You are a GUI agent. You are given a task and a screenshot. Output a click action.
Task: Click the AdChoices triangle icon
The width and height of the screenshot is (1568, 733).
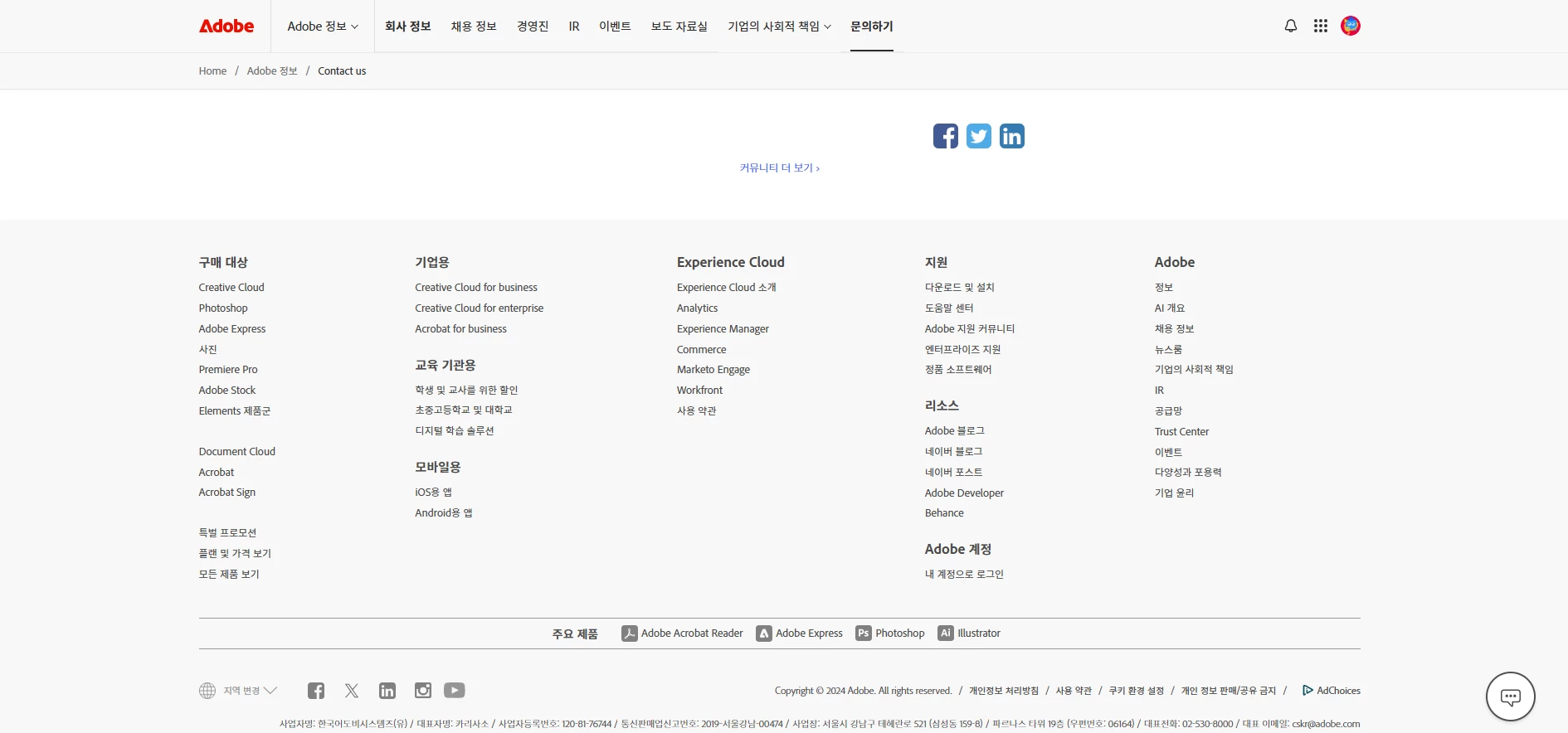[x=1307, y=691]
